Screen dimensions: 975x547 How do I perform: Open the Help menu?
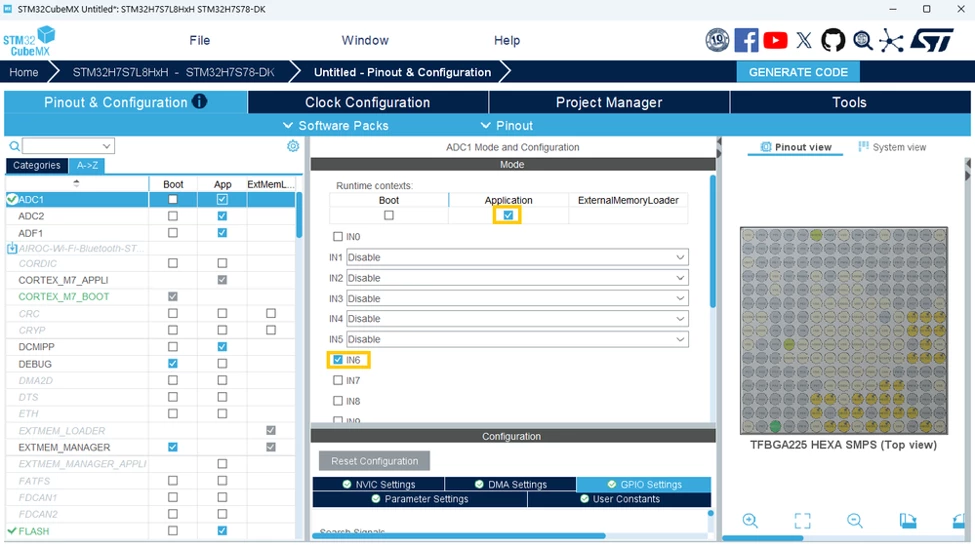[507, 40]
